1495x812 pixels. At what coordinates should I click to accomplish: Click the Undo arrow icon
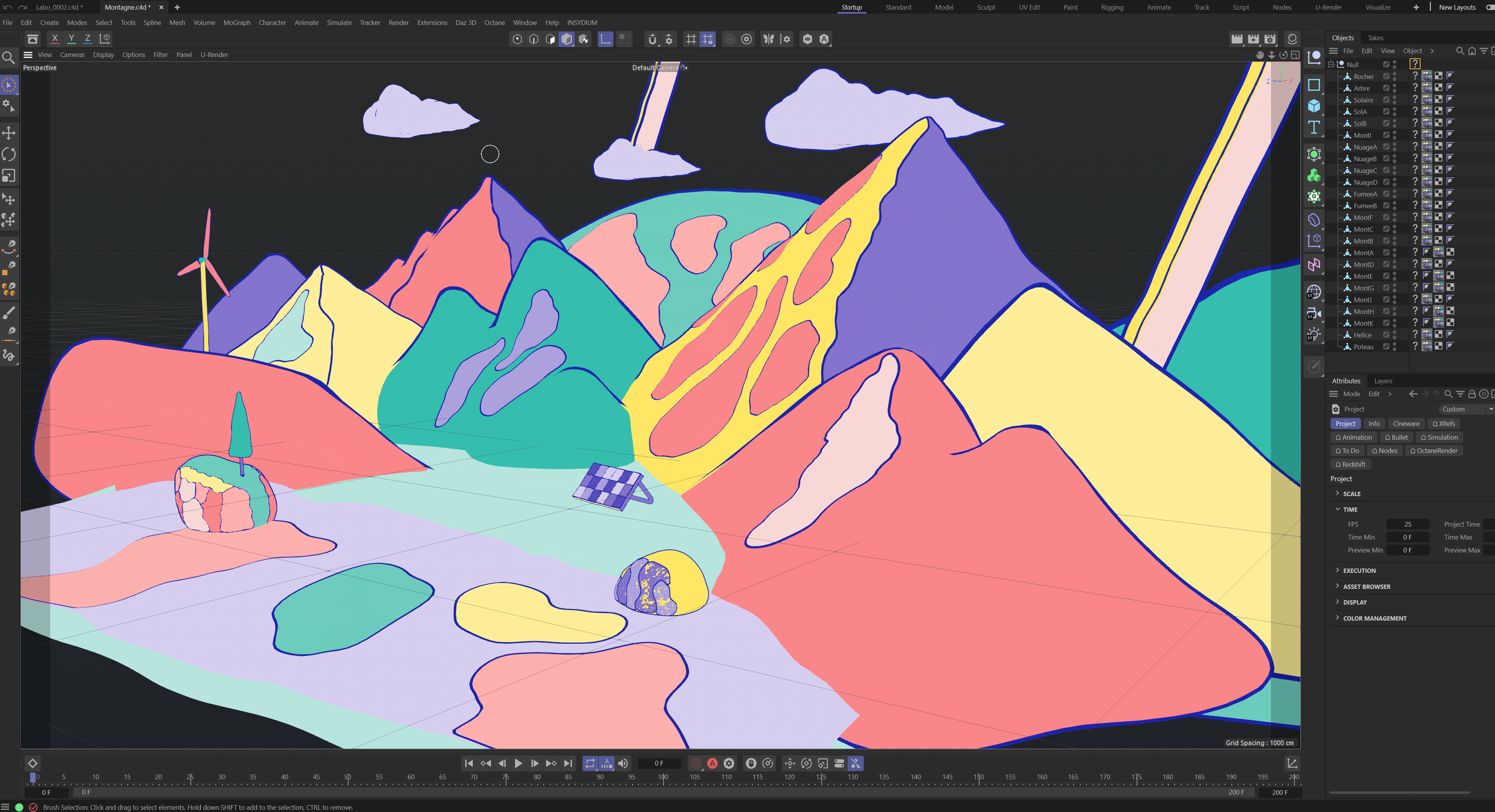[x=8, y=7]
